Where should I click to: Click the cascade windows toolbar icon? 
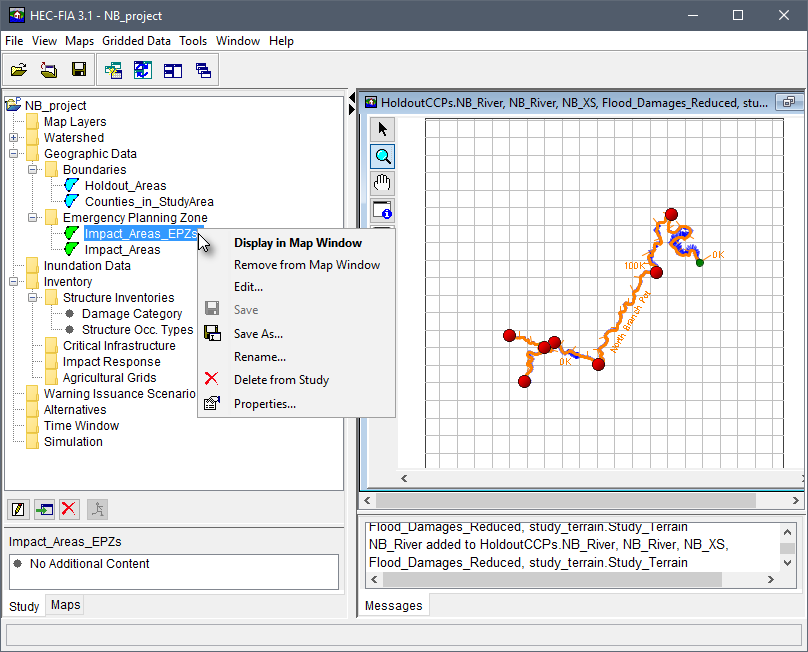pos(204,70)
